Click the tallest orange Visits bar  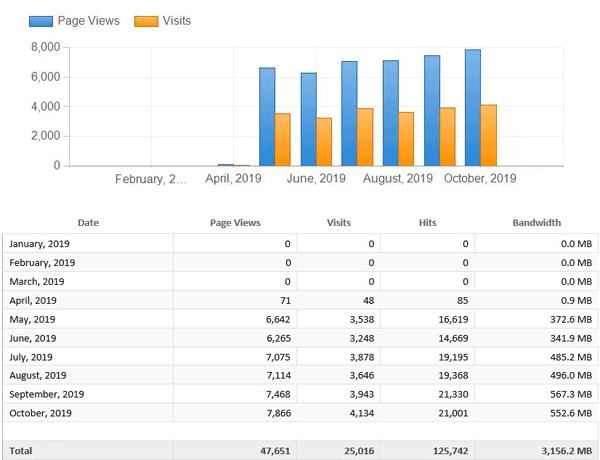[x=488, y=135]
